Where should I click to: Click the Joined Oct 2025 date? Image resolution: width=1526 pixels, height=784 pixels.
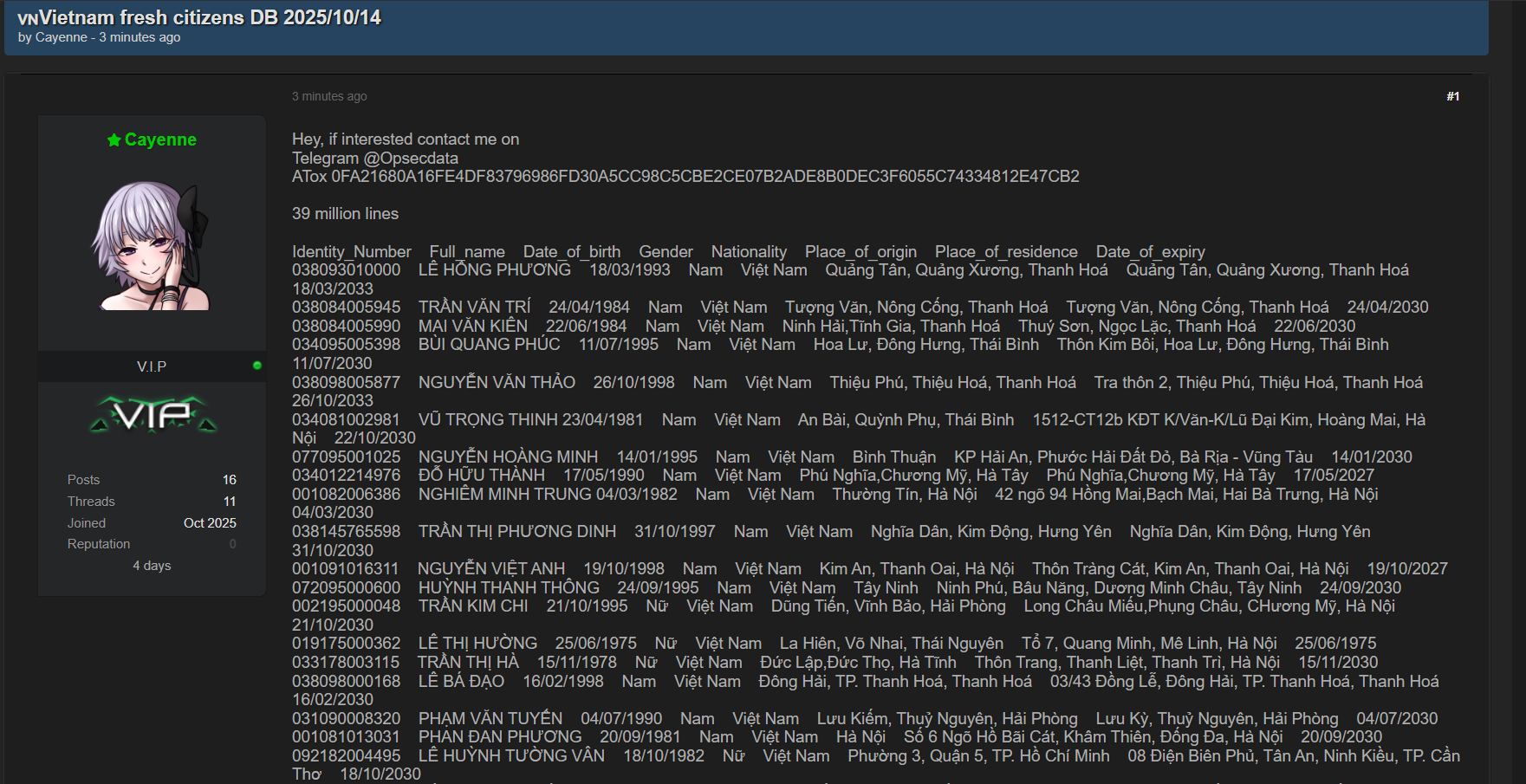pyautogui.click(x=210, y=522)
